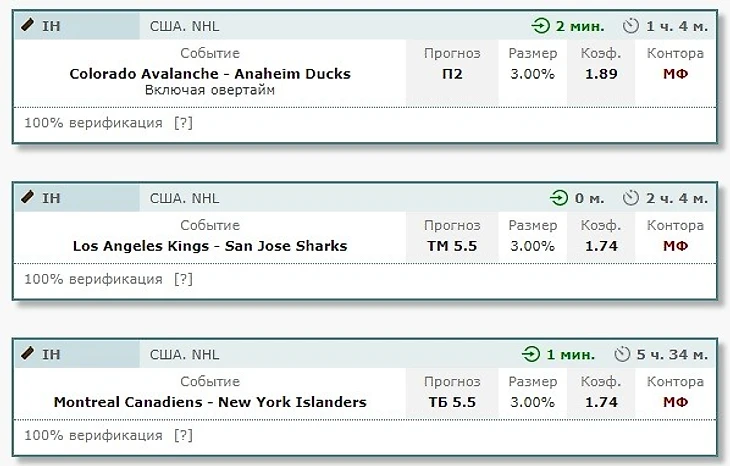The width and height of the screenshot is (730, 466).
Task: Open the [?] verification help in the Montreal Canadiens card
Action: coord(183,435)
